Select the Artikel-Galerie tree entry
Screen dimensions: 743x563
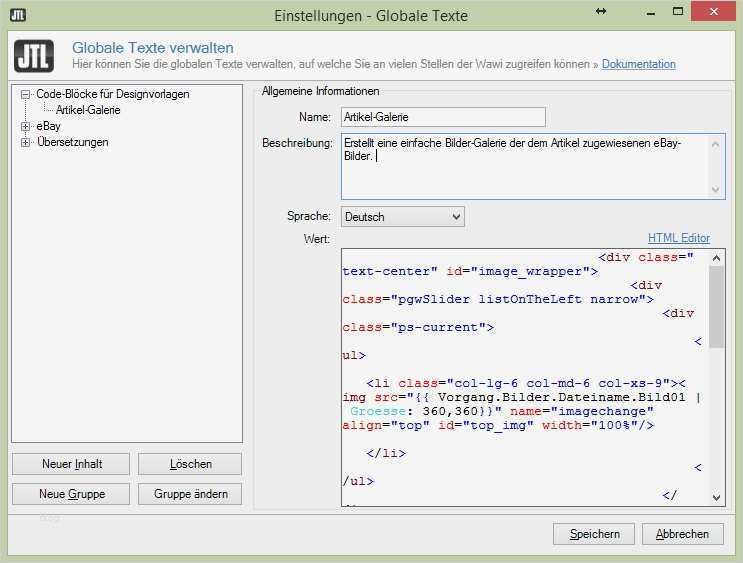click(x=88, y=110)
